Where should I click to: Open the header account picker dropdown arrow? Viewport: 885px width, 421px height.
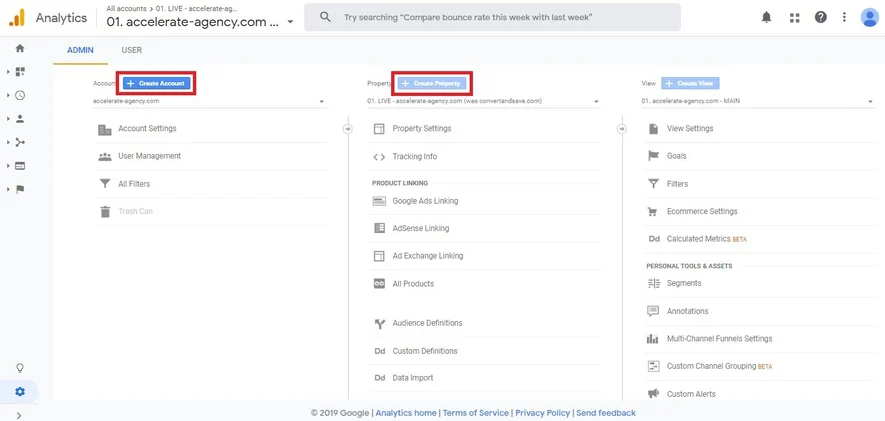(x=290, y=22)
